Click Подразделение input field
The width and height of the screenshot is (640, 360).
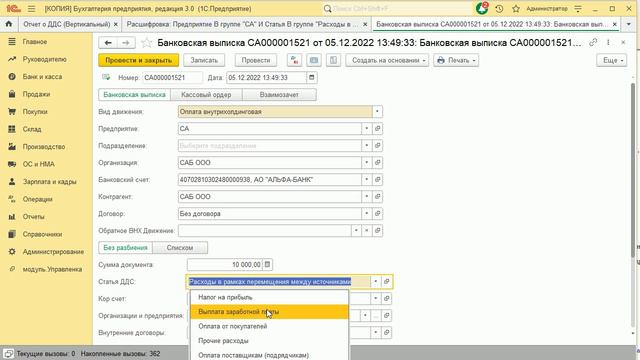(x=269, y=146)
